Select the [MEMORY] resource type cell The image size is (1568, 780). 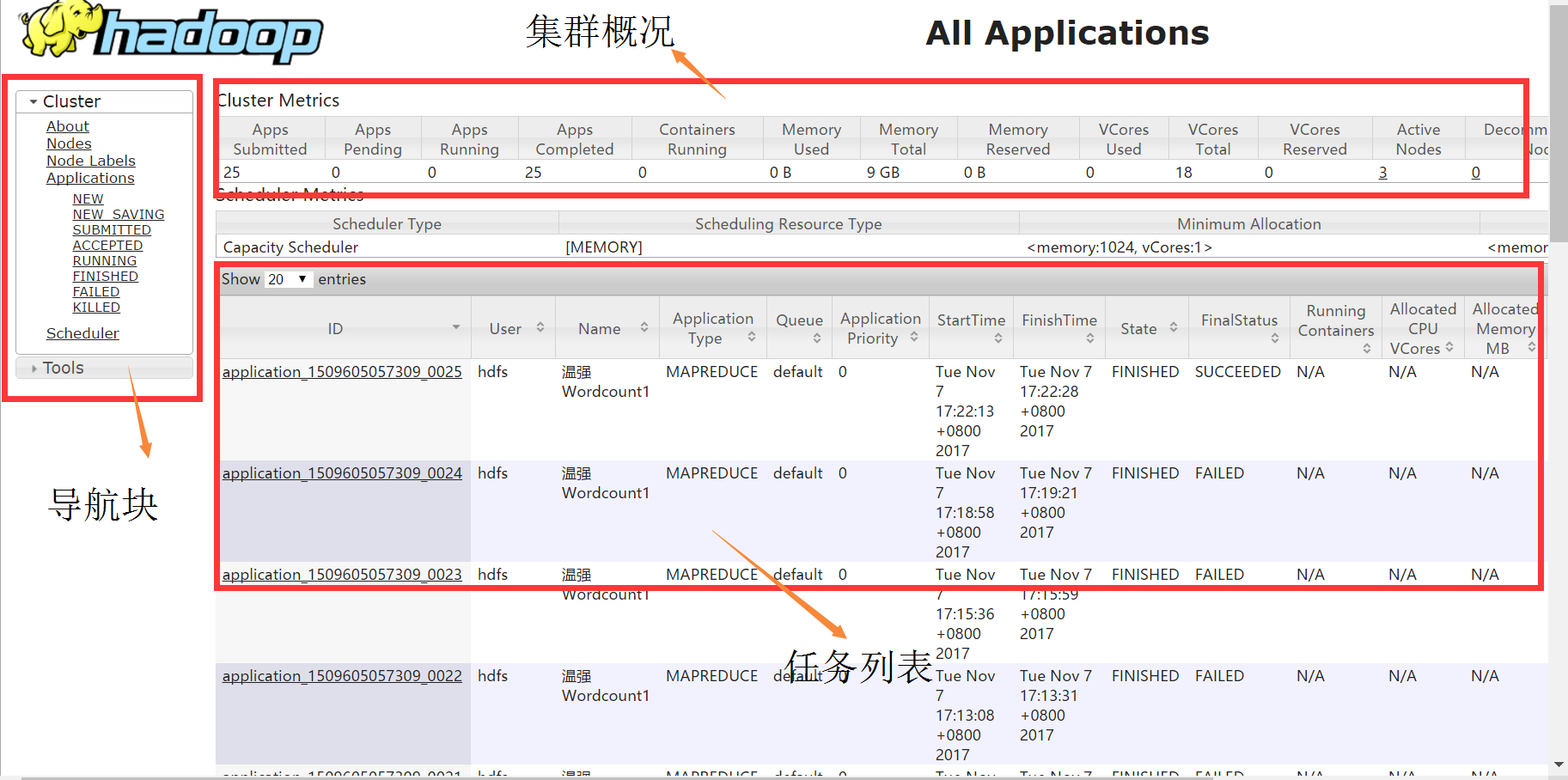604,247
